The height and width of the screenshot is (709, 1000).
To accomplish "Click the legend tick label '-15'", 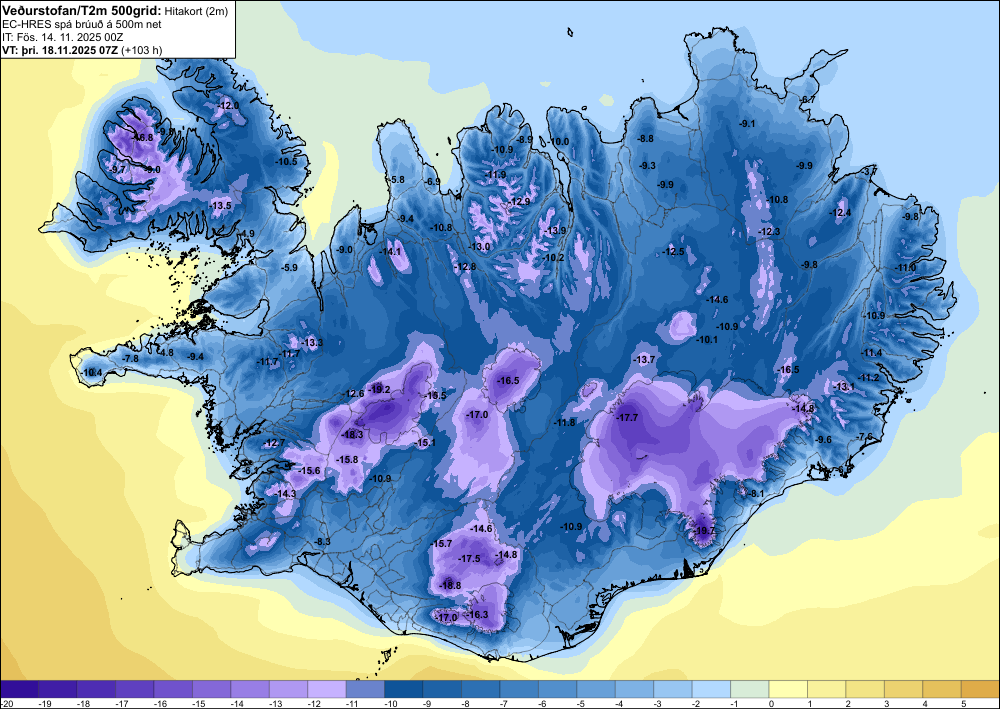I will click(197, 703).
